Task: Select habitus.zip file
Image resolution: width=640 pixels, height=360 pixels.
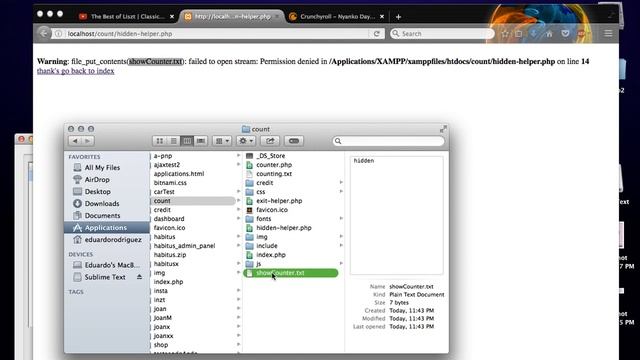Action: (x=170, y=254)
